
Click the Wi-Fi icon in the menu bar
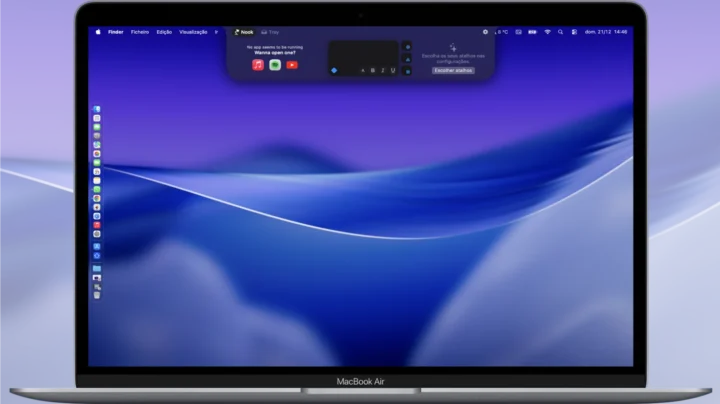coord(548,32)
